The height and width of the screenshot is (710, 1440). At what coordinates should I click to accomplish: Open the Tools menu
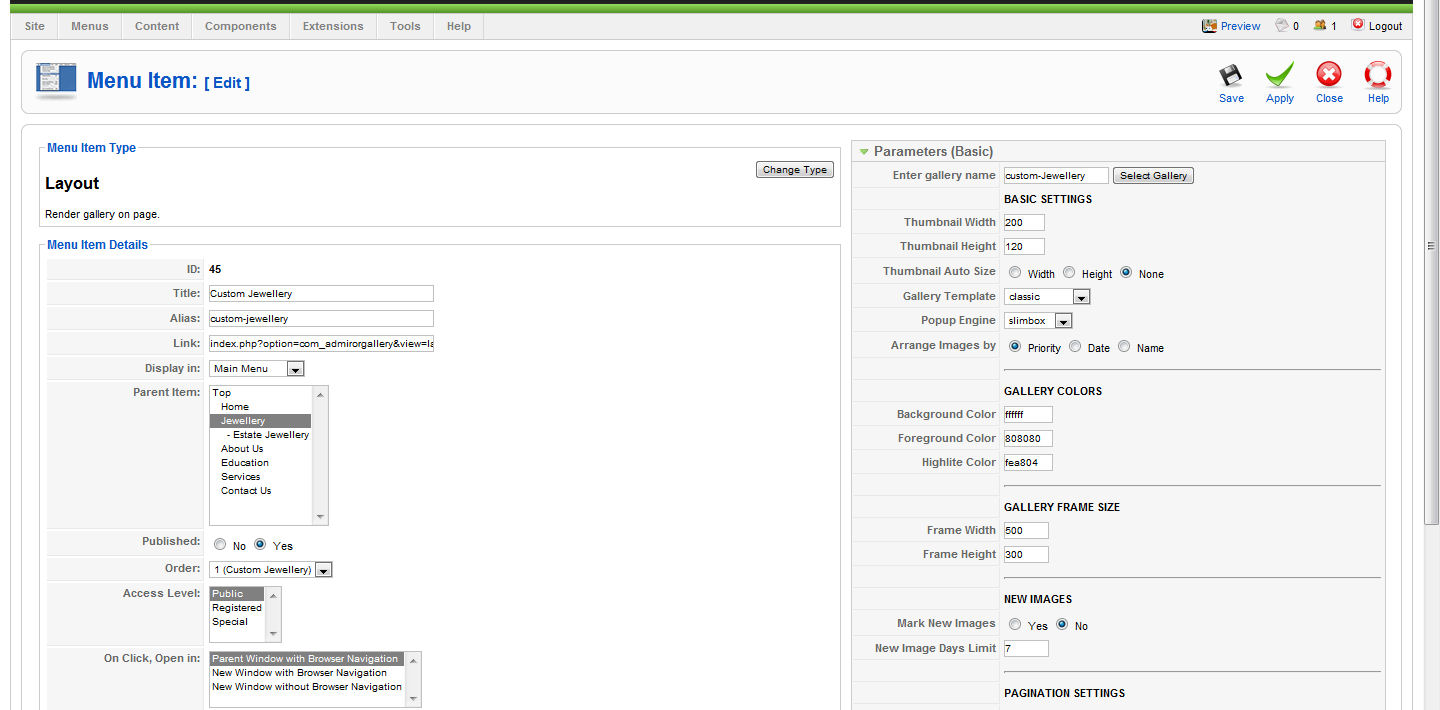click(405, 26)
